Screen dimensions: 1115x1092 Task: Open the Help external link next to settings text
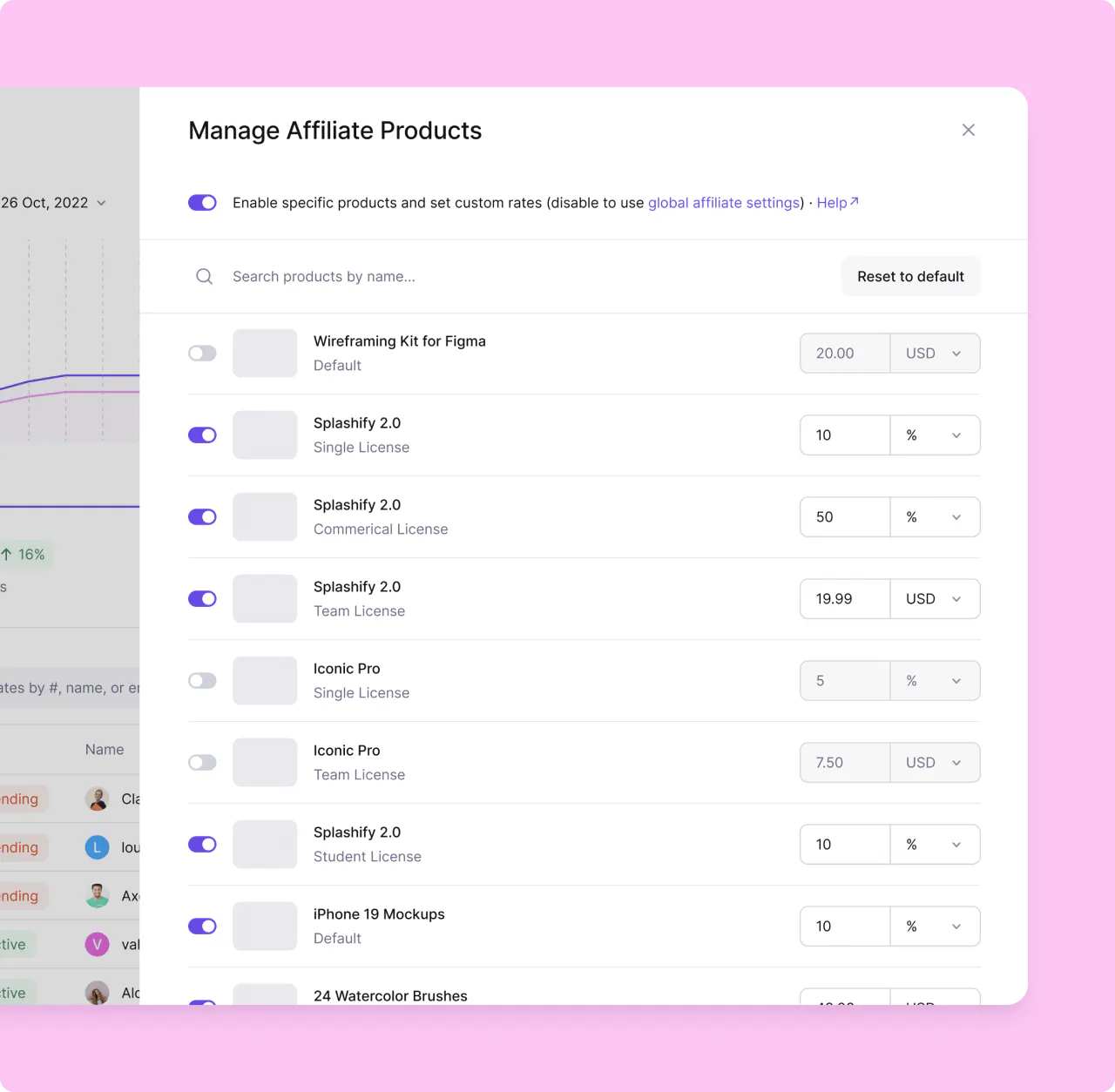point(832,202)
